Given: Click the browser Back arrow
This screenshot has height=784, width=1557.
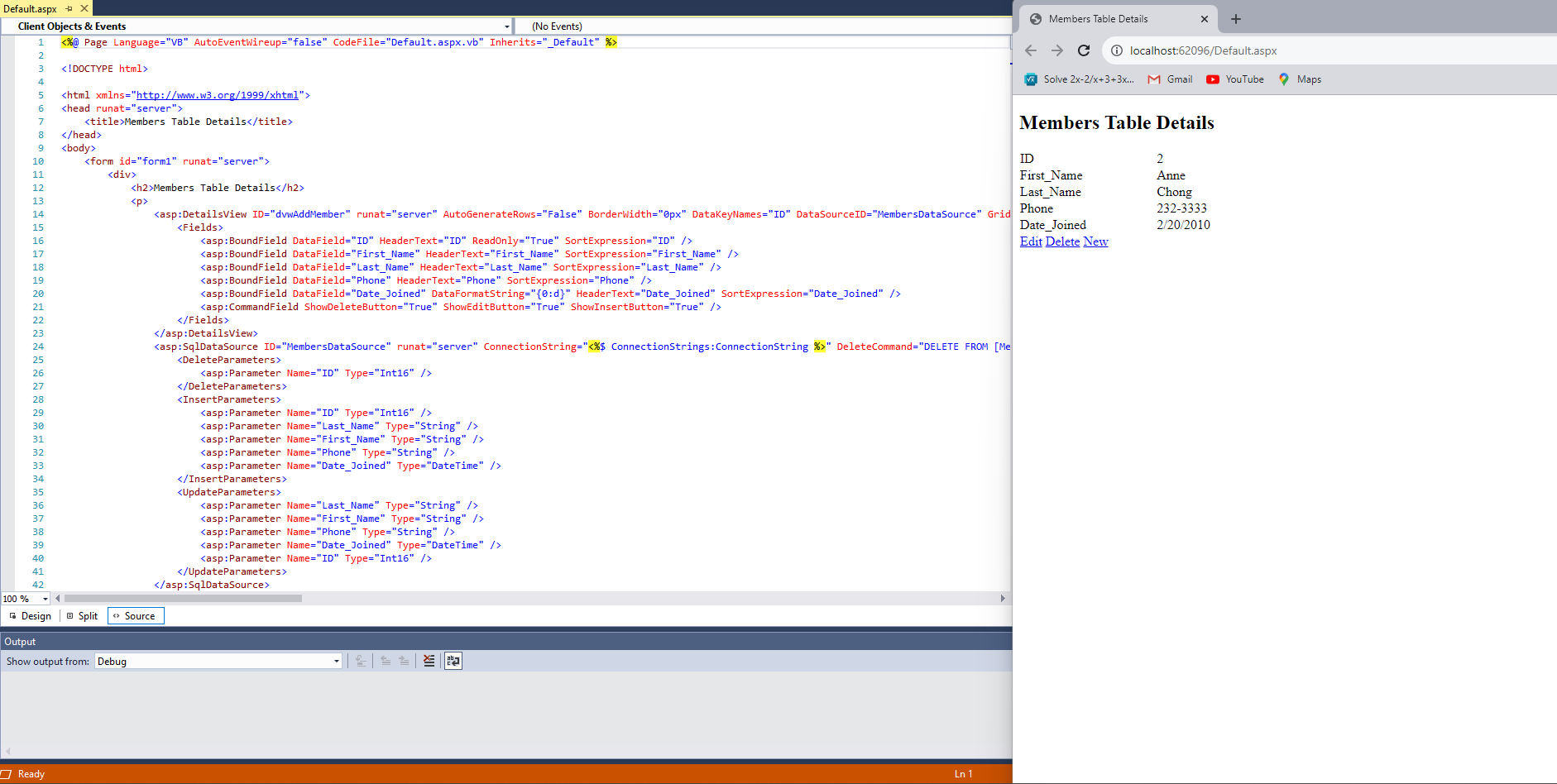Looking at the screenshot, I should [x=1031, y=50].
